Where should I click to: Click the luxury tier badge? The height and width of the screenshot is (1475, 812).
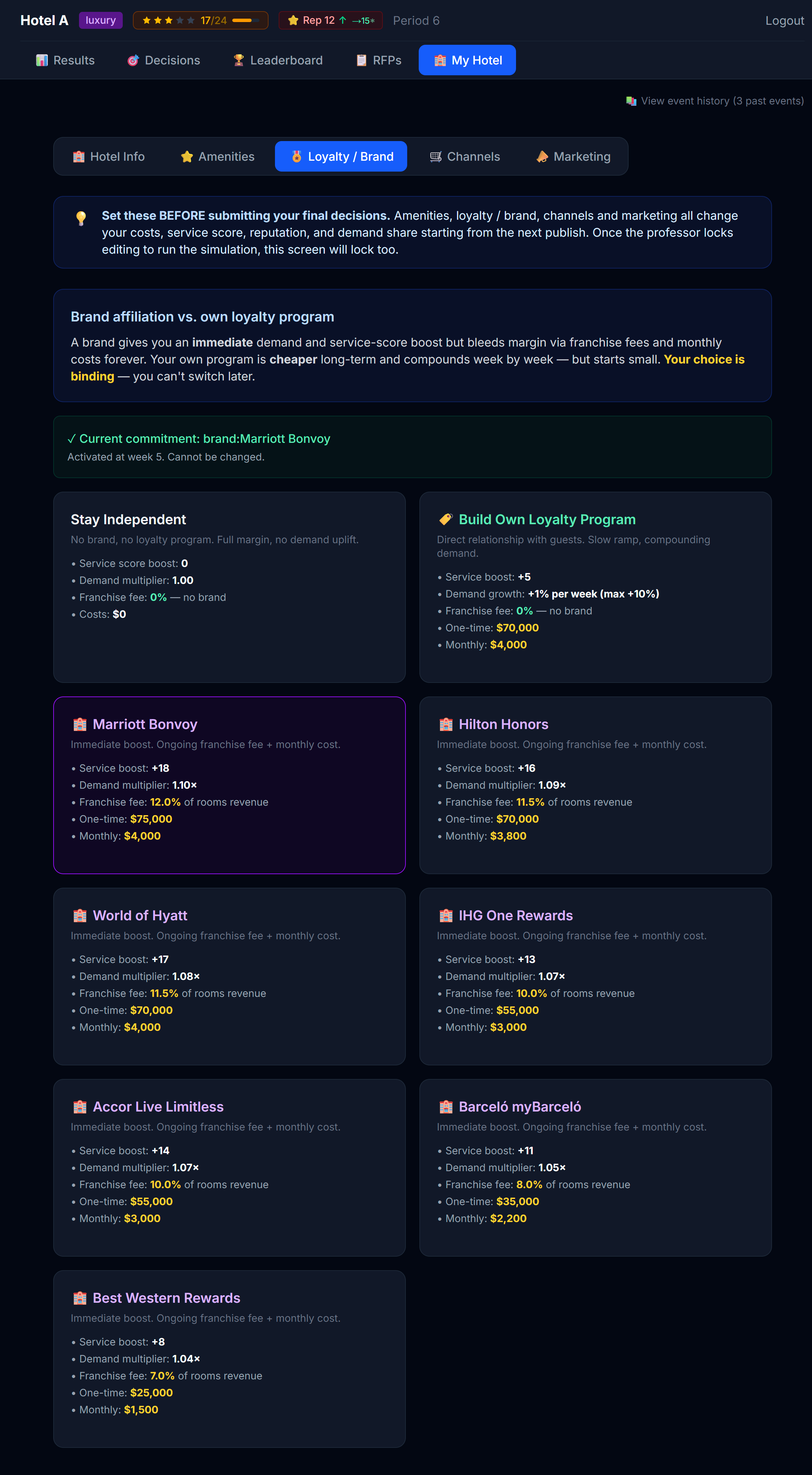tap(101, 20)
